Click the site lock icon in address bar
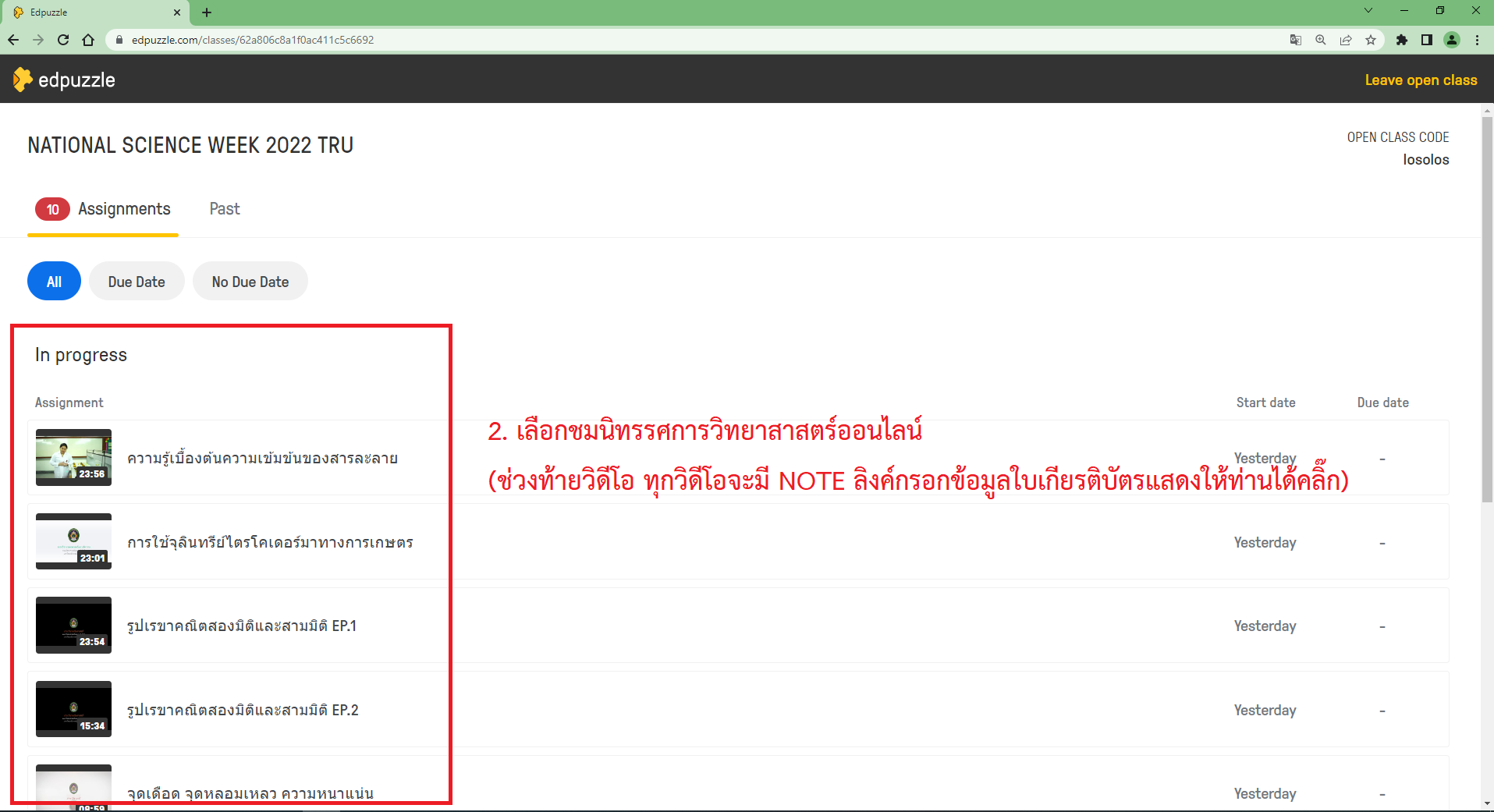 [119, 40]
